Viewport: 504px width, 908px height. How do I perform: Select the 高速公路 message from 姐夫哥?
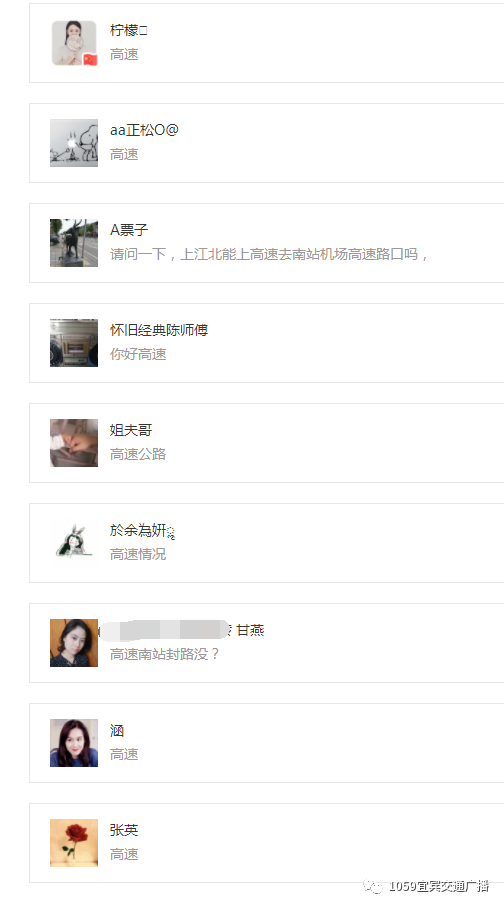pos(138,455)
